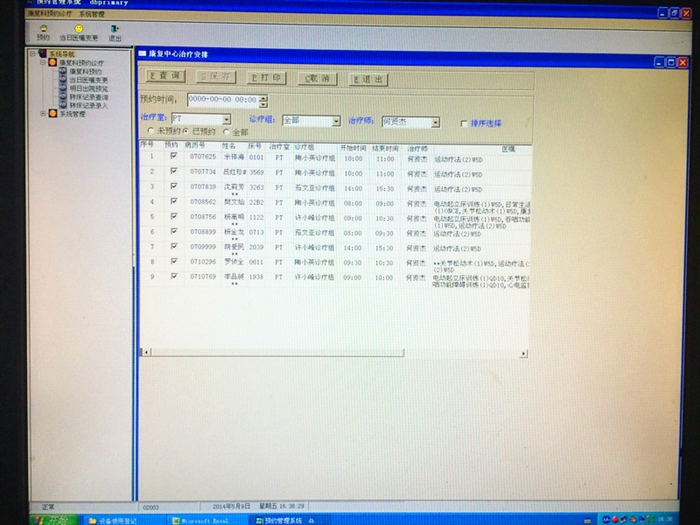700x525 pixels.
Task: Select the 未预约 radio button
Action: (150, 130)
